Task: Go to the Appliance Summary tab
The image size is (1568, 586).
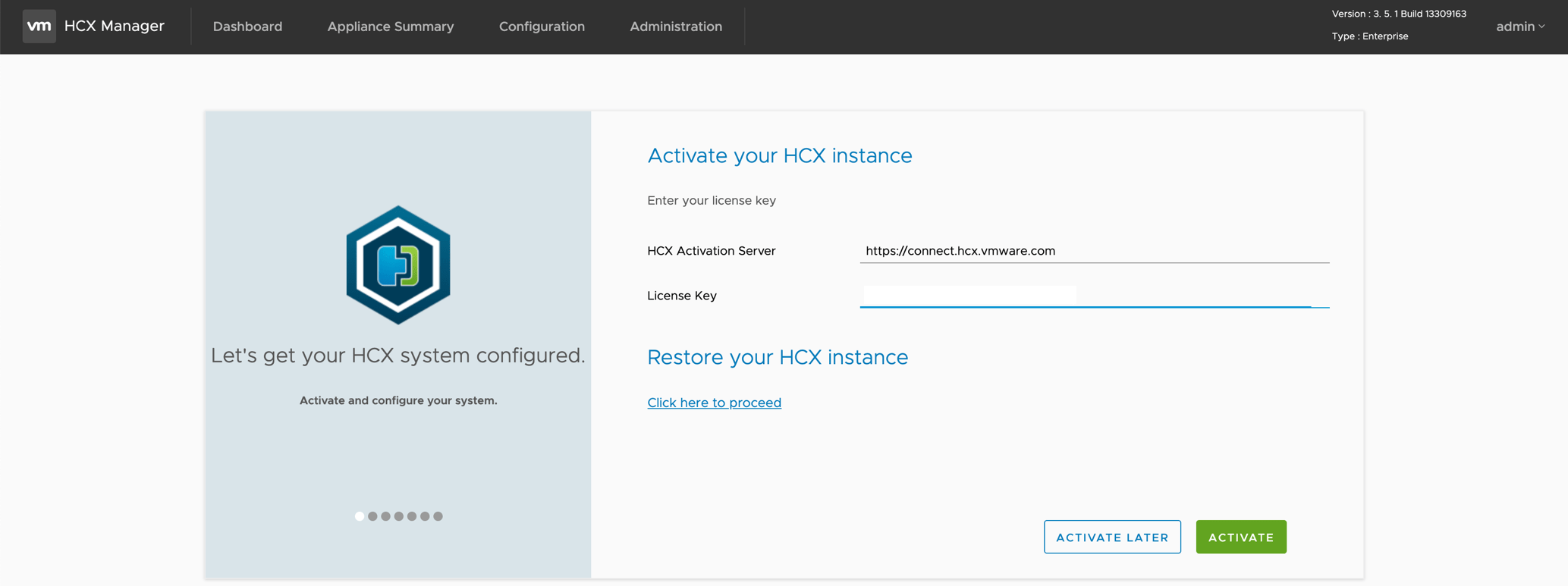Action: coord(391,27)
